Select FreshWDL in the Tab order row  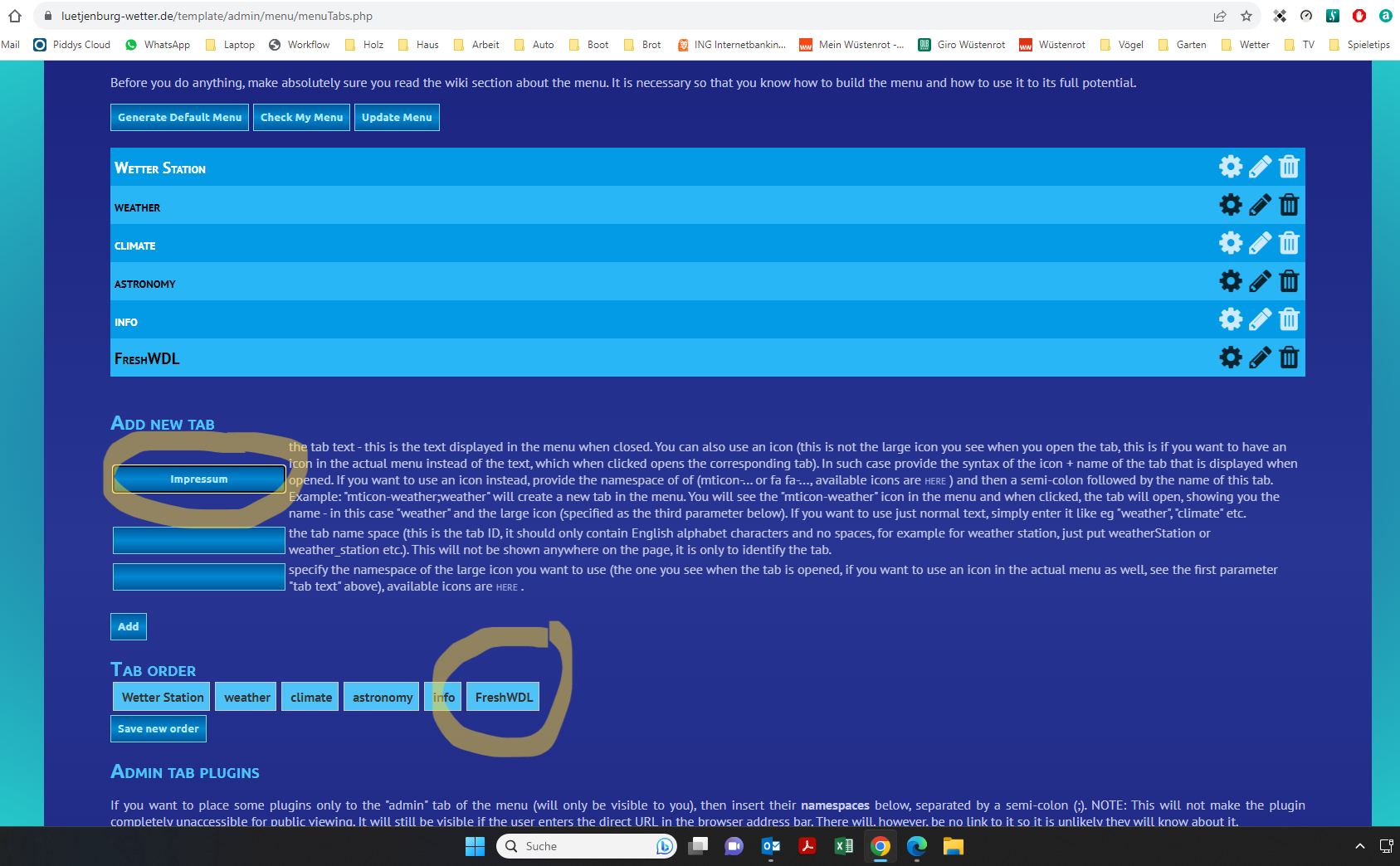[502, 696]
